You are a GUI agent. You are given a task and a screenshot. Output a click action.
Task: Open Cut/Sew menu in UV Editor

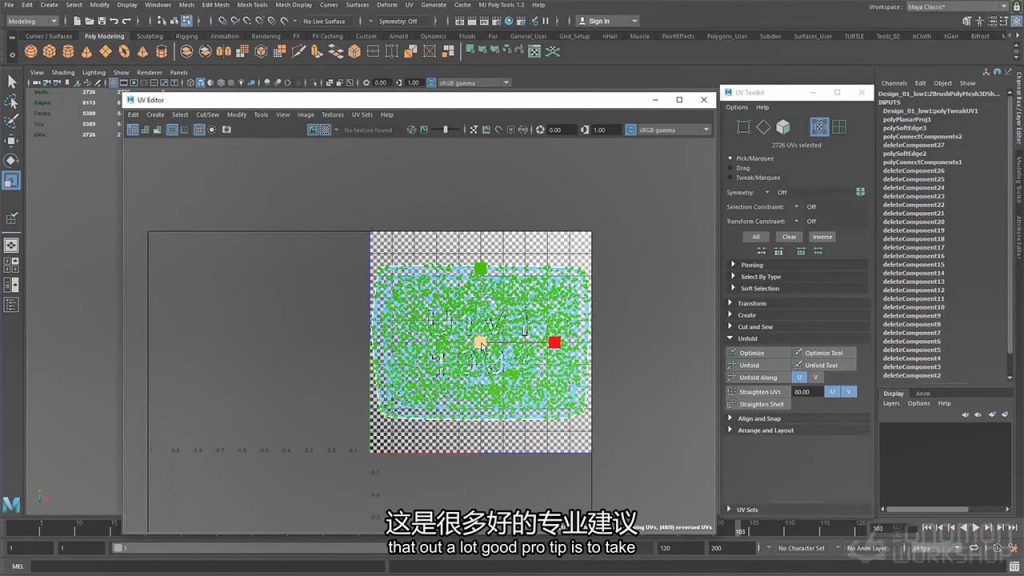(208, 115)
